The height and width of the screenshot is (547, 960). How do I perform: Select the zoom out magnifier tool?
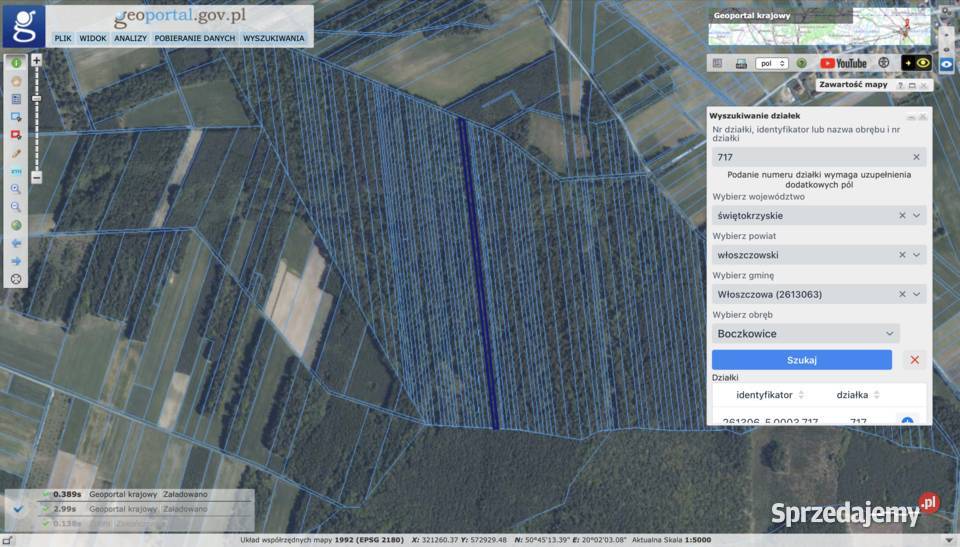16,207
